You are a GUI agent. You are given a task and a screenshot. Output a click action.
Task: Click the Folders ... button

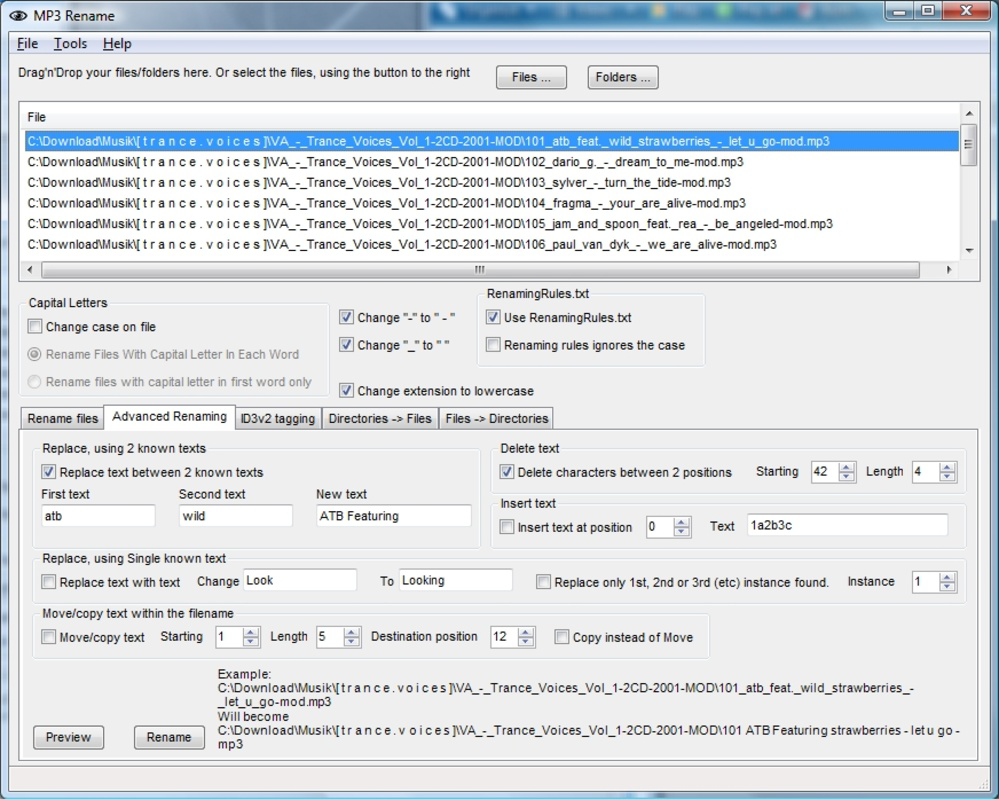tap(623, 78)
